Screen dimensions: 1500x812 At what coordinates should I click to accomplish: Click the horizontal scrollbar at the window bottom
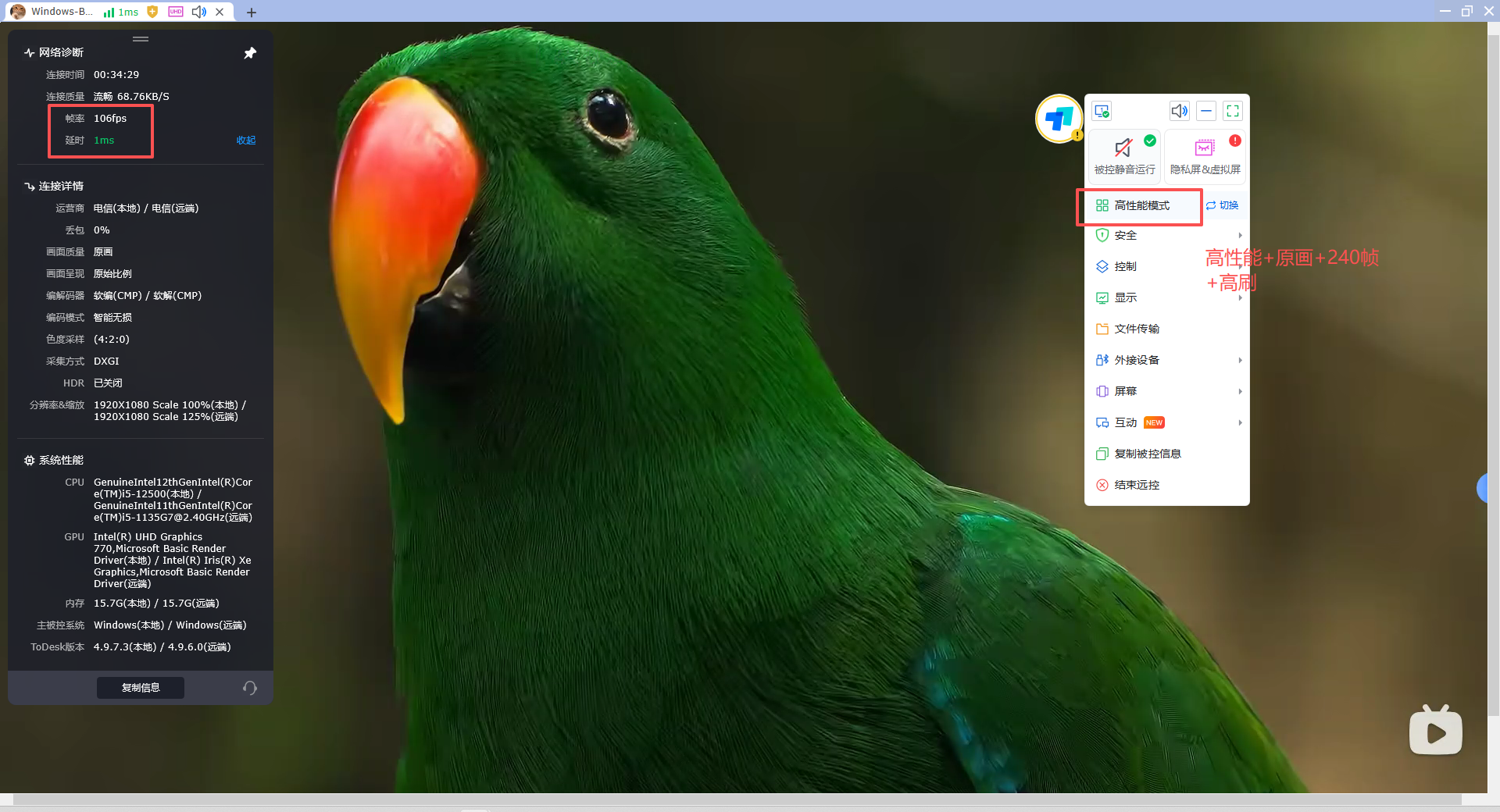[x=737, y=800]
